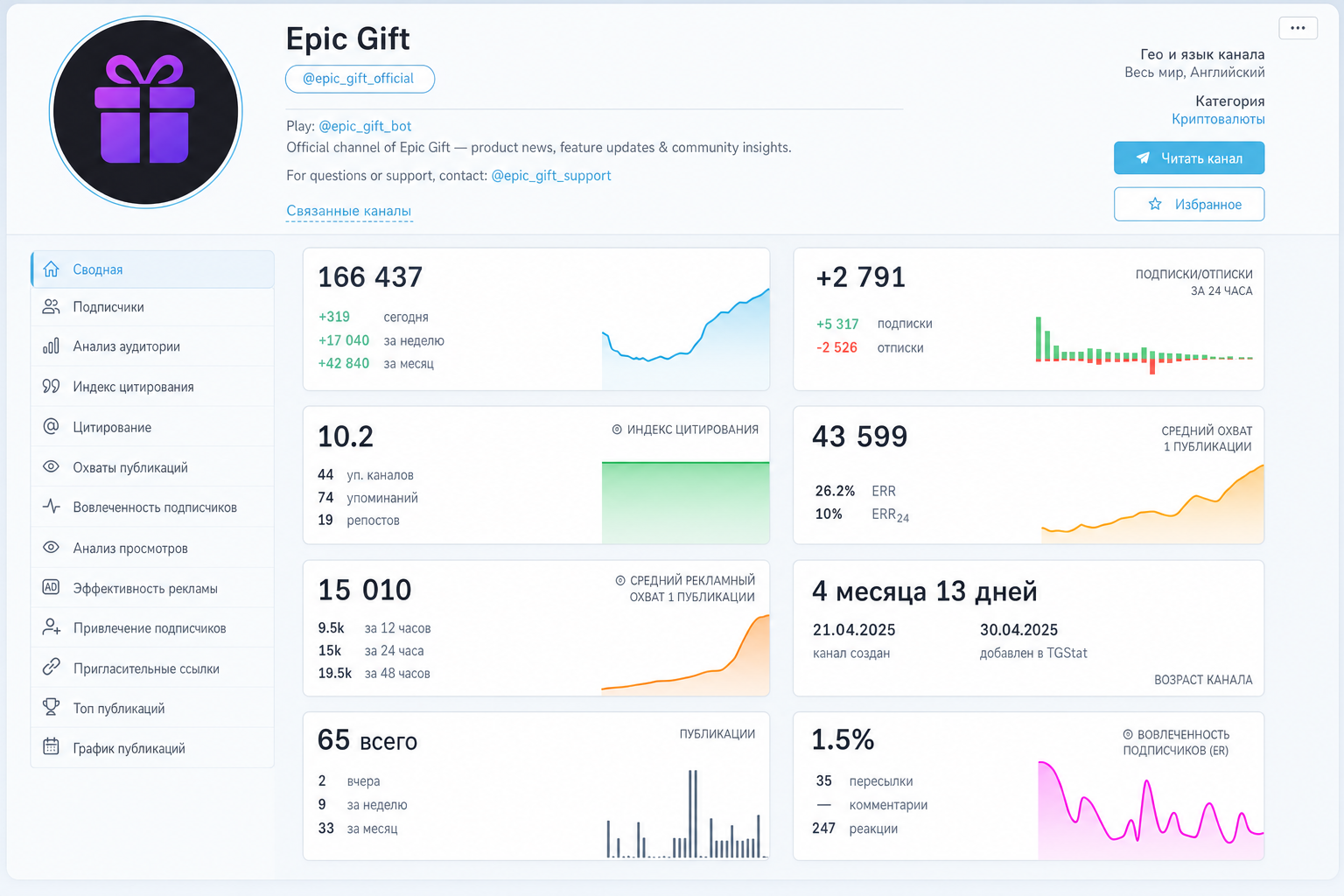Select the bar chart icon for Анализ аудитории
Viewport: 1344px width, 896px height.
[51, 346]
